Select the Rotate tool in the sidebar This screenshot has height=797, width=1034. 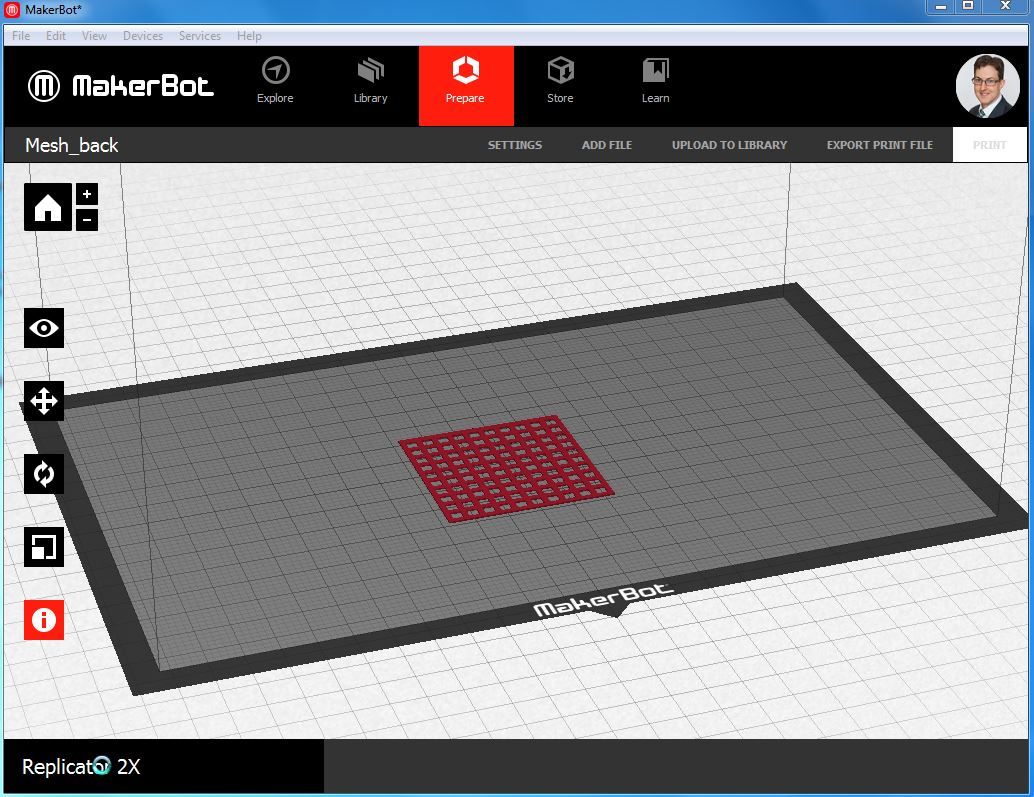43,473
